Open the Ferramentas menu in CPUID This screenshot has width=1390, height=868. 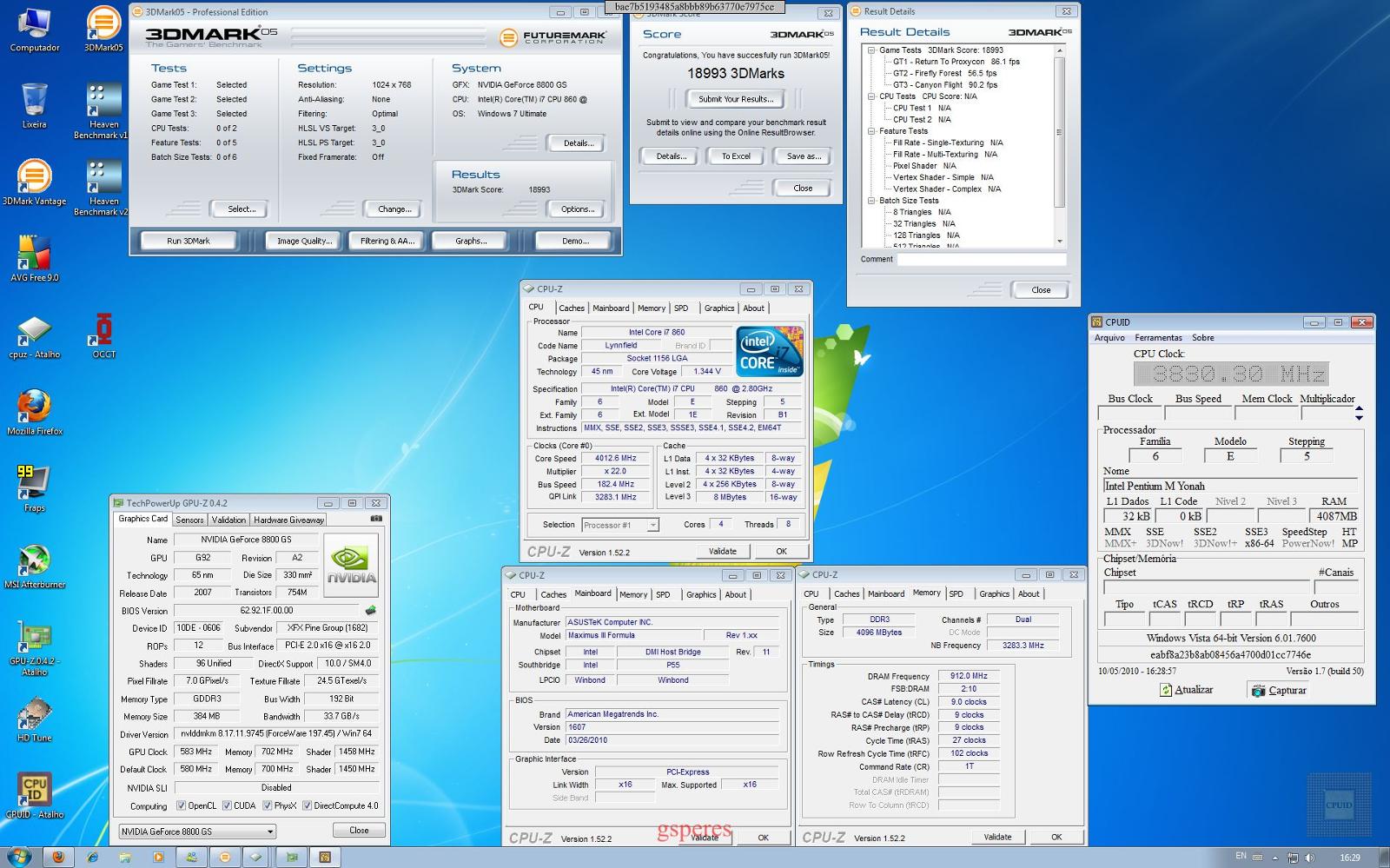pyautogui.click(x=1158, y=338)
